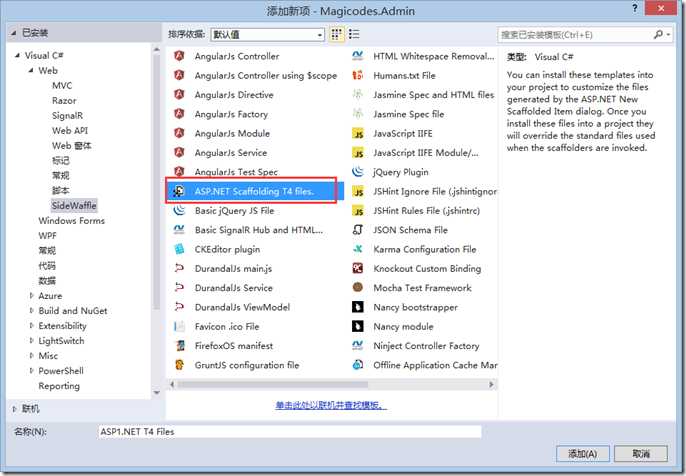Click the DurandalJs main.js icon
This screenshot has height=476, width=686.
179,268
